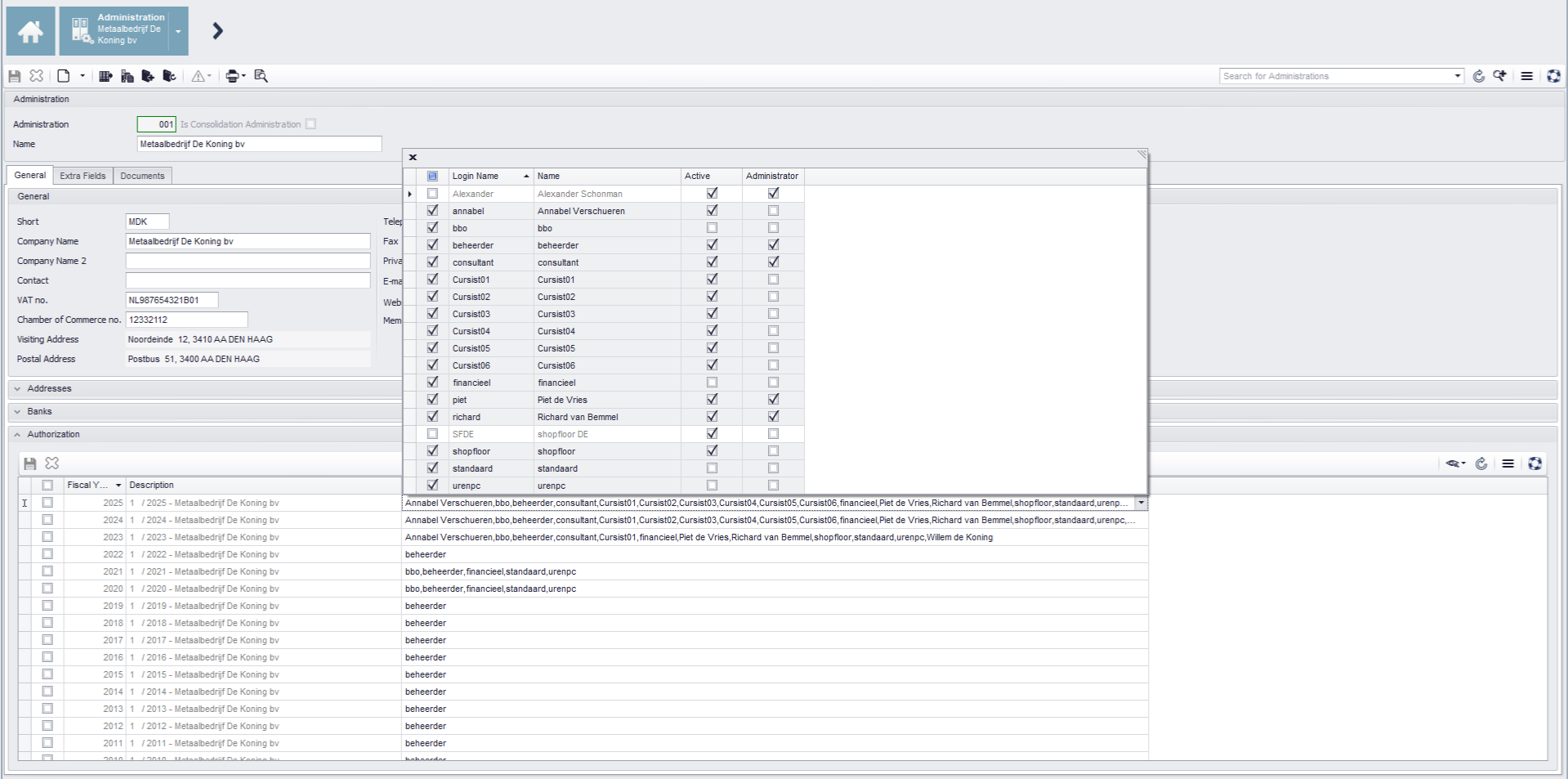The height and width of the screenshot is (779, 1568).
Task: Open help lifebuoy icon in top toolbar
Action: 1553,76
